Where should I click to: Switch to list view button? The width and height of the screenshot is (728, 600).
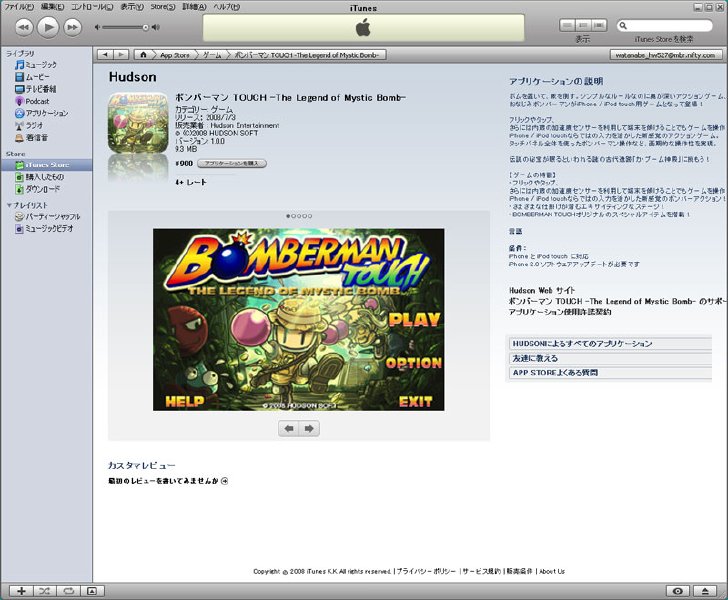pyautogui.click(x=567, y=25)
